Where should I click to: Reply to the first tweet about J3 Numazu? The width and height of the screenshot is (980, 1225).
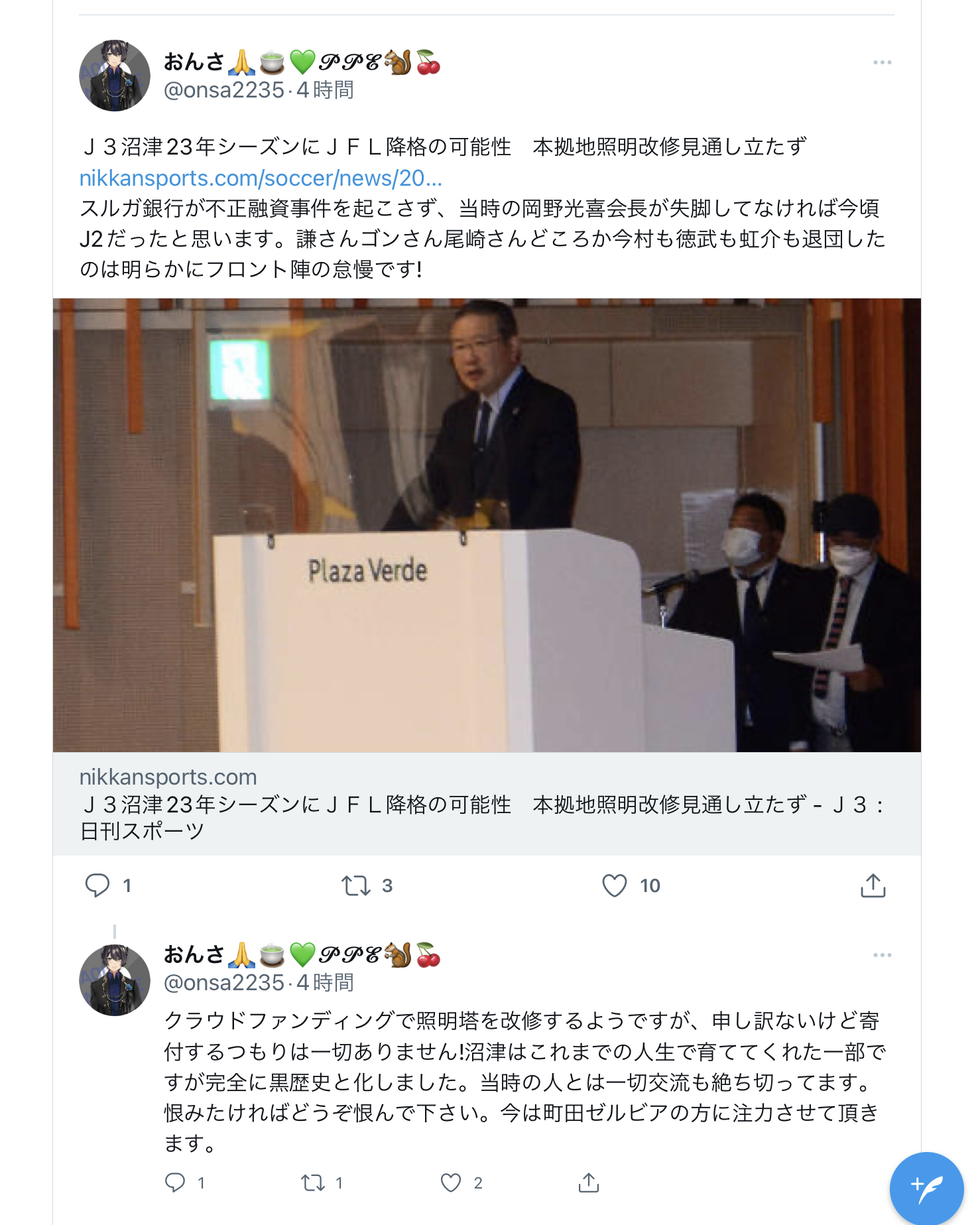(x=97, y=885)
